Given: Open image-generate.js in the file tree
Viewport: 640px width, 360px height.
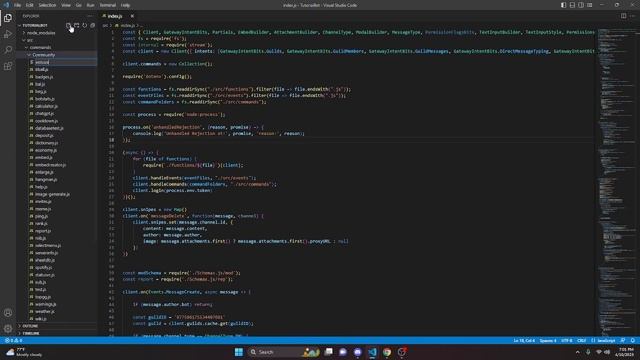Looking at the screenshot, I should pos(52,194).
